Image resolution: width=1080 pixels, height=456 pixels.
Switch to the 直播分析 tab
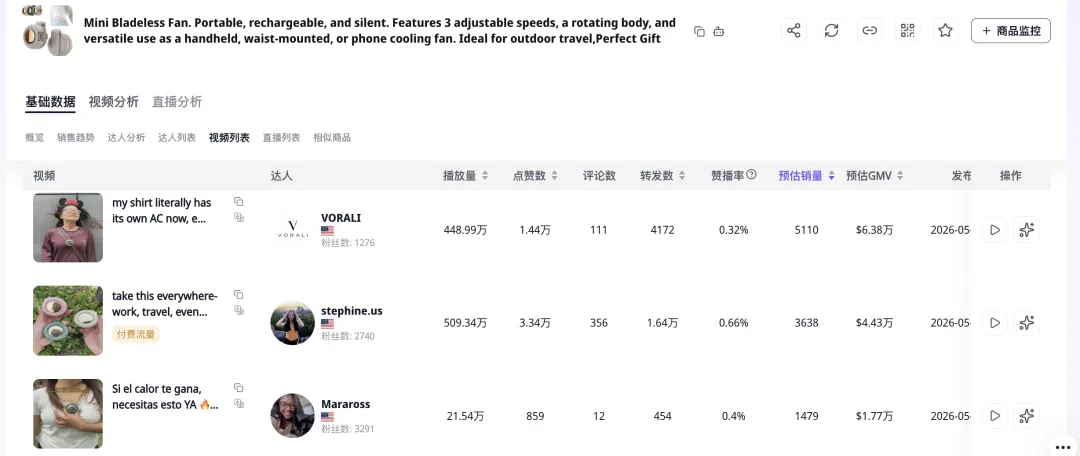click(x=177, y=102)
